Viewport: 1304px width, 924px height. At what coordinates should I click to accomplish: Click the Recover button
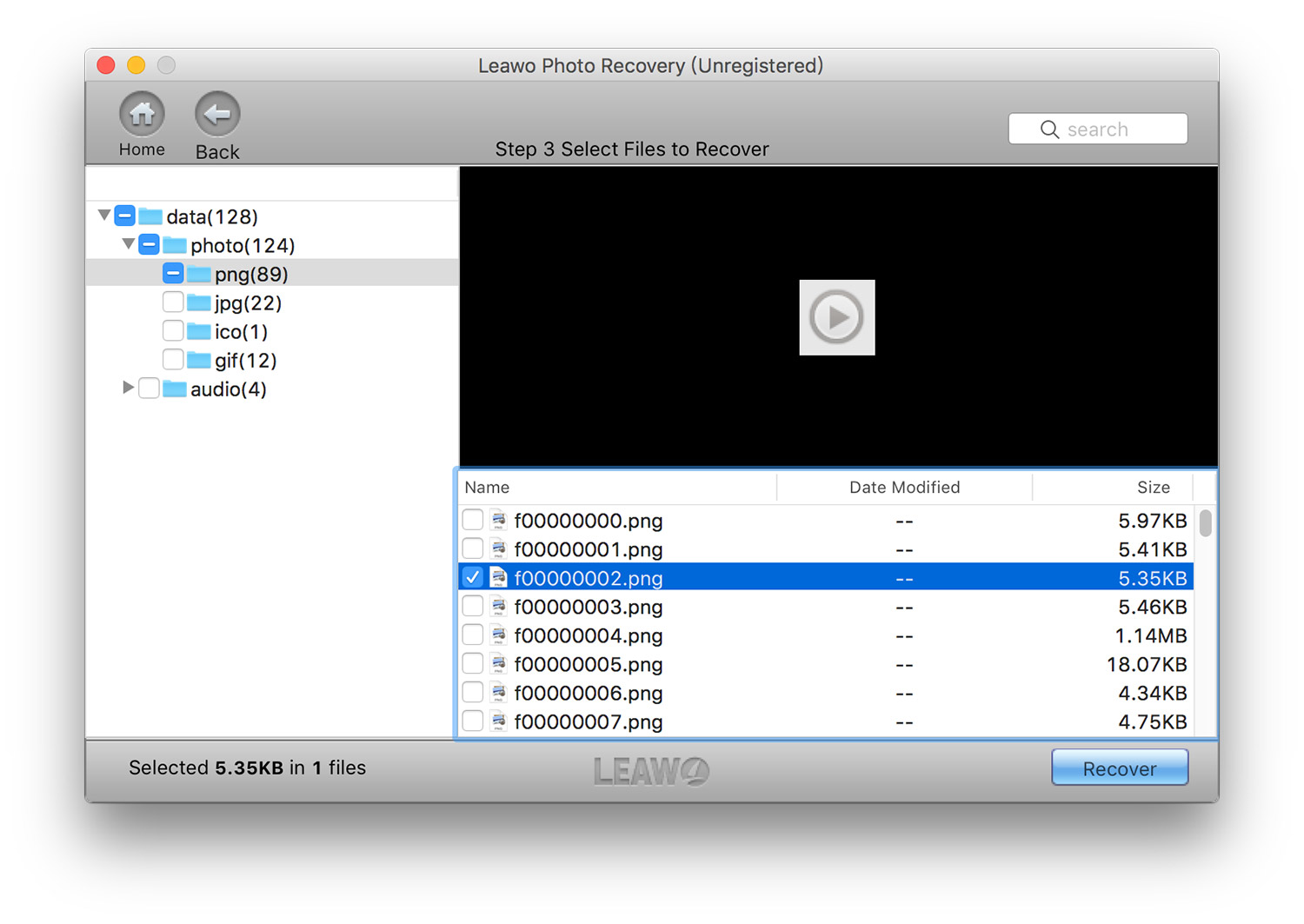1119,768
